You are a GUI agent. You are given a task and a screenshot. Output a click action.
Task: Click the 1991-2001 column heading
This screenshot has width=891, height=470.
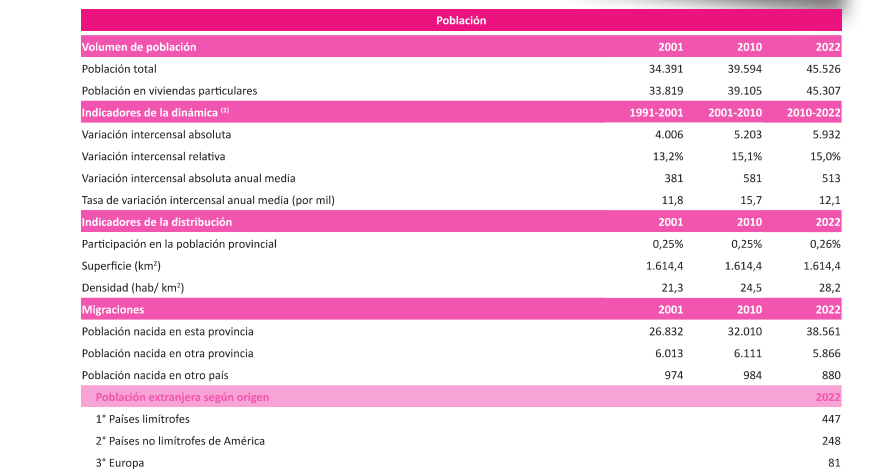657,113
